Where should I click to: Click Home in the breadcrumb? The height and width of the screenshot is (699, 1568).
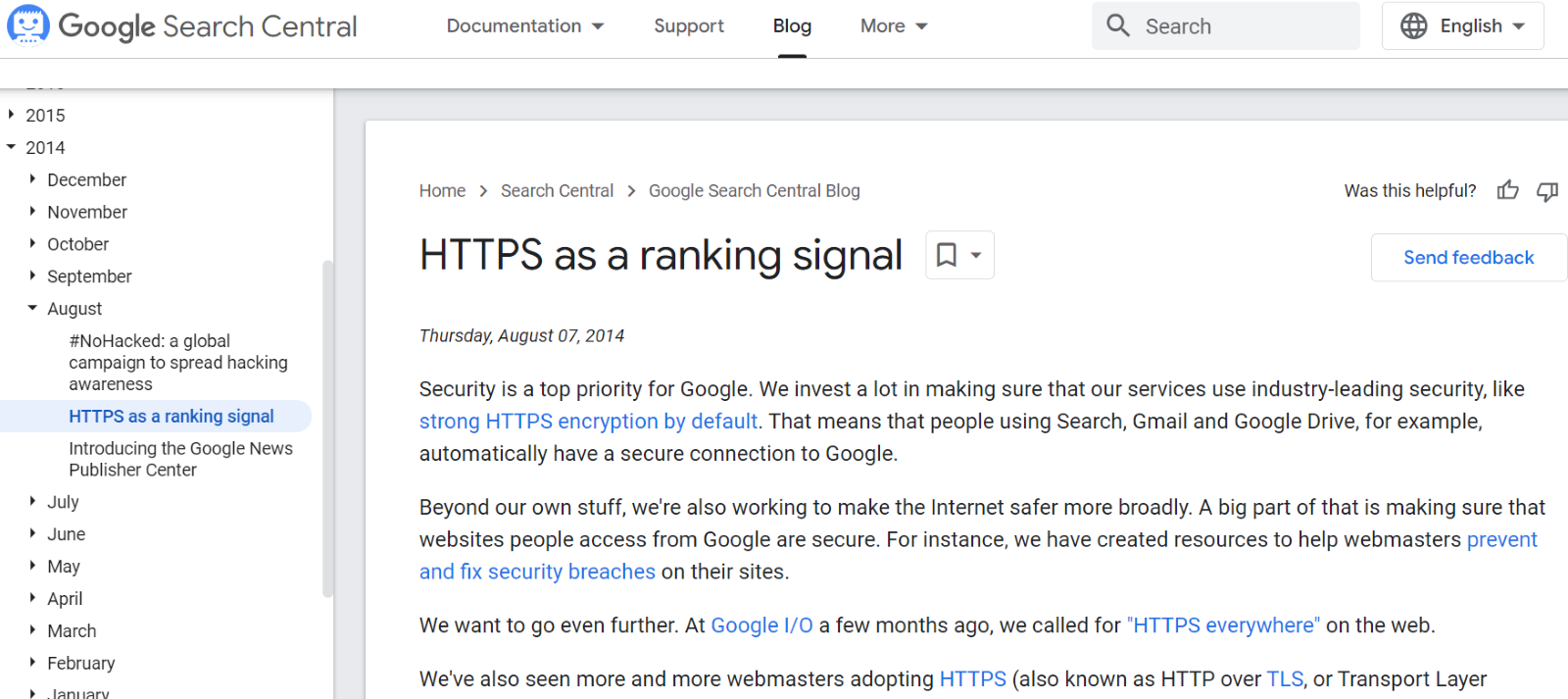tap(442, 191)
